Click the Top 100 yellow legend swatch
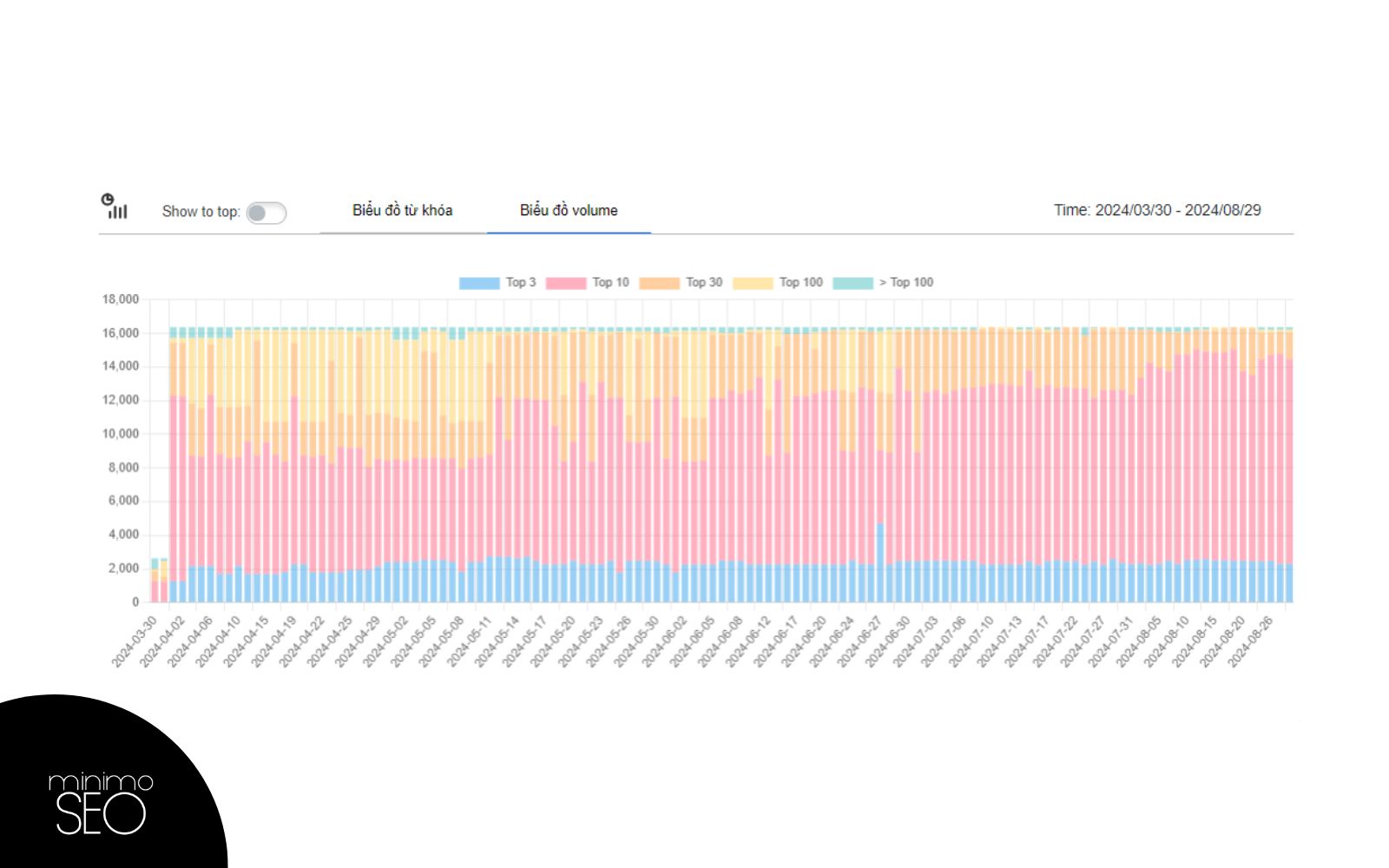Image resolution: width=1389 pixels, height=868 pixels. click(753, 283)
